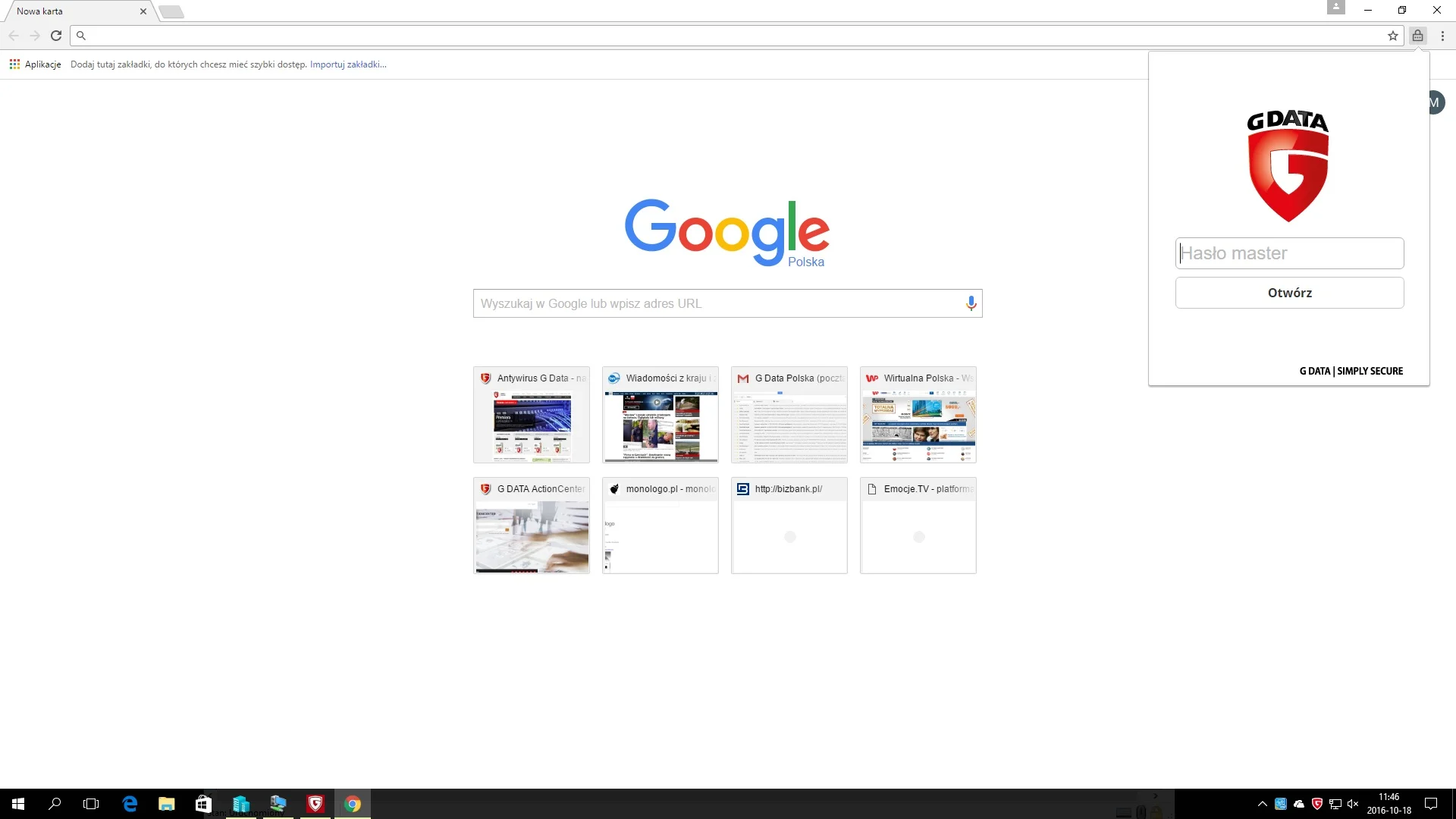This screenshot has width=1456, height=819.
Task: Click the network tray icon
Action: (1335, 804)
